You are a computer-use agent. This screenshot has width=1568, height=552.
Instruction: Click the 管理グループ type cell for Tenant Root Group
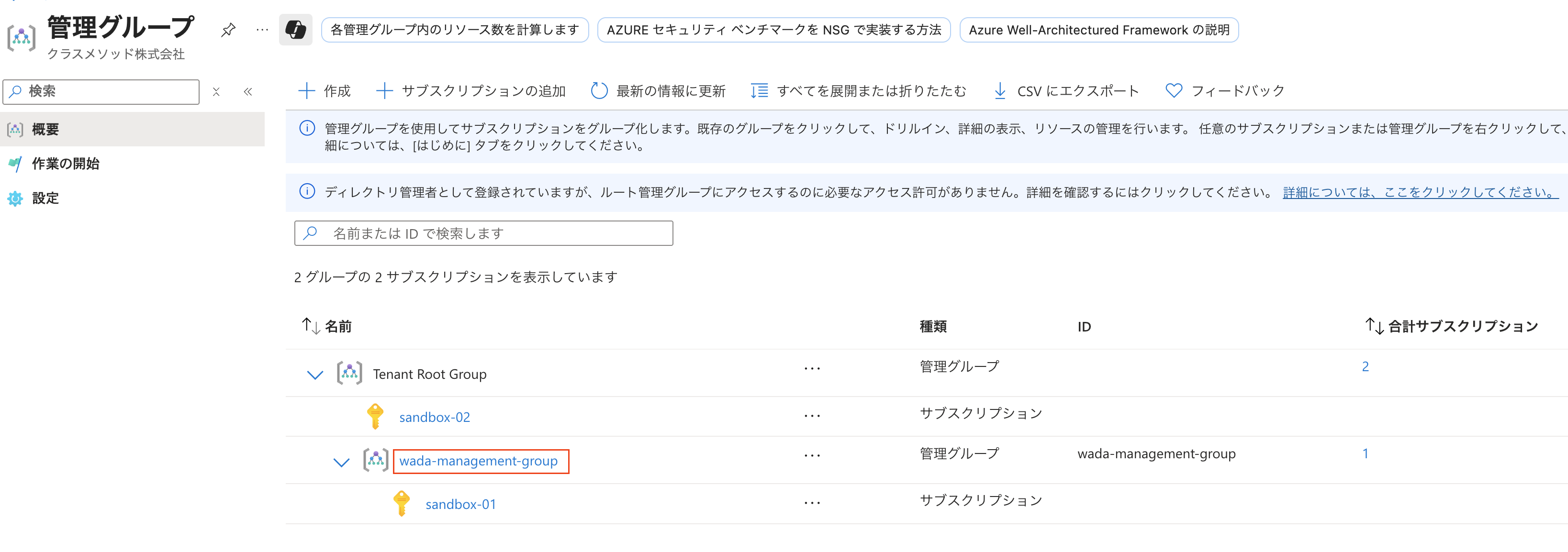959,366
